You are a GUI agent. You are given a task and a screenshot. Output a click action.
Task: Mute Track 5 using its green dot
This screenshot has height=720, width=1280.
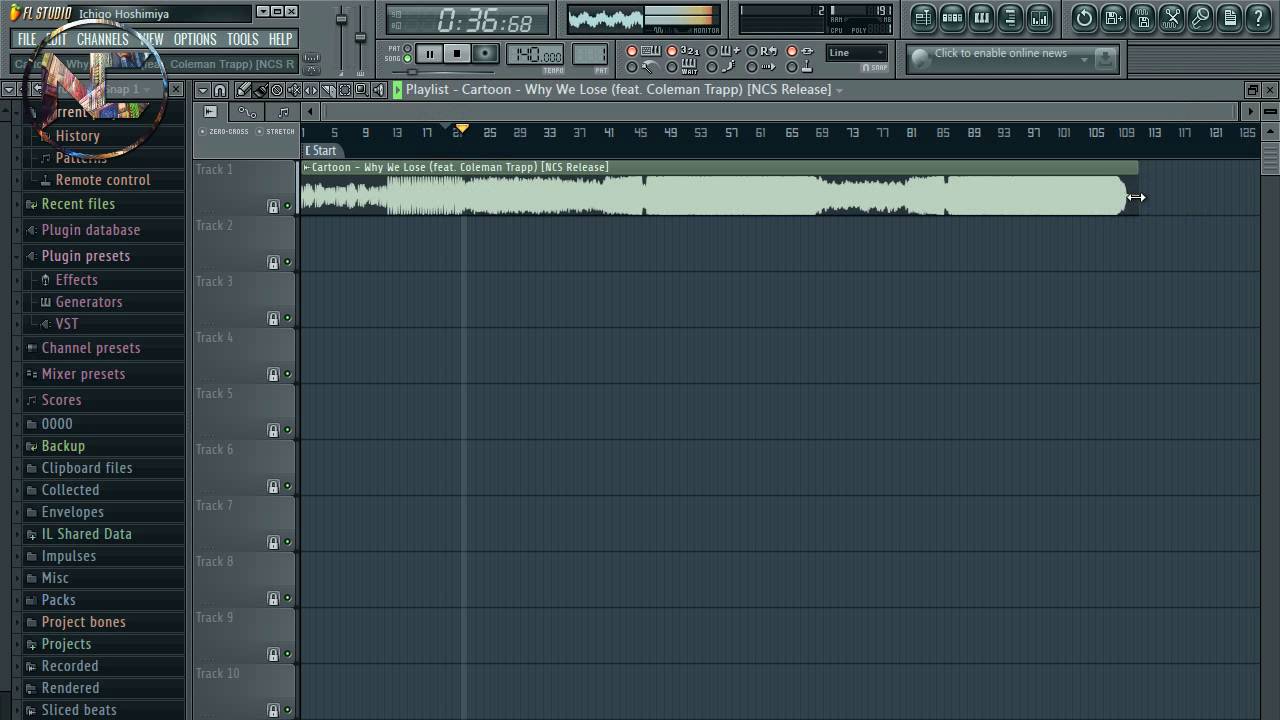pyautogui.click(x=288, y=430)
